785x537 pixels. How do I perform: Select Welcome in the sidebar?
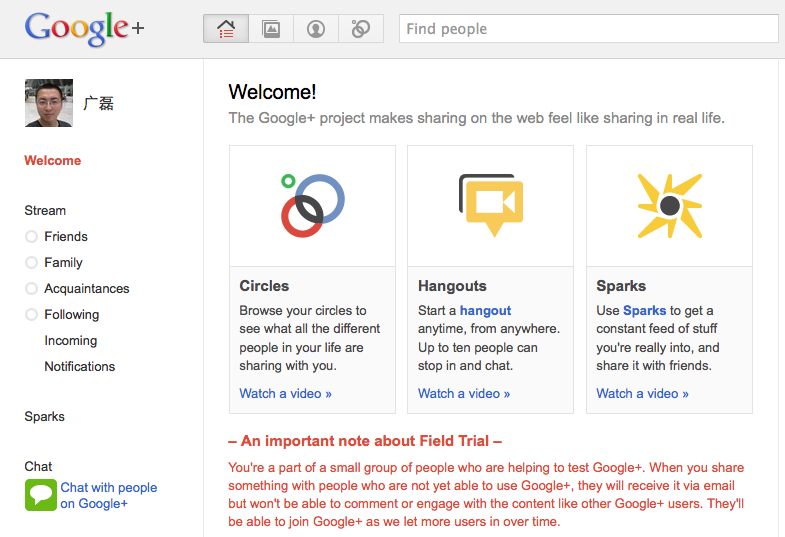53,160
